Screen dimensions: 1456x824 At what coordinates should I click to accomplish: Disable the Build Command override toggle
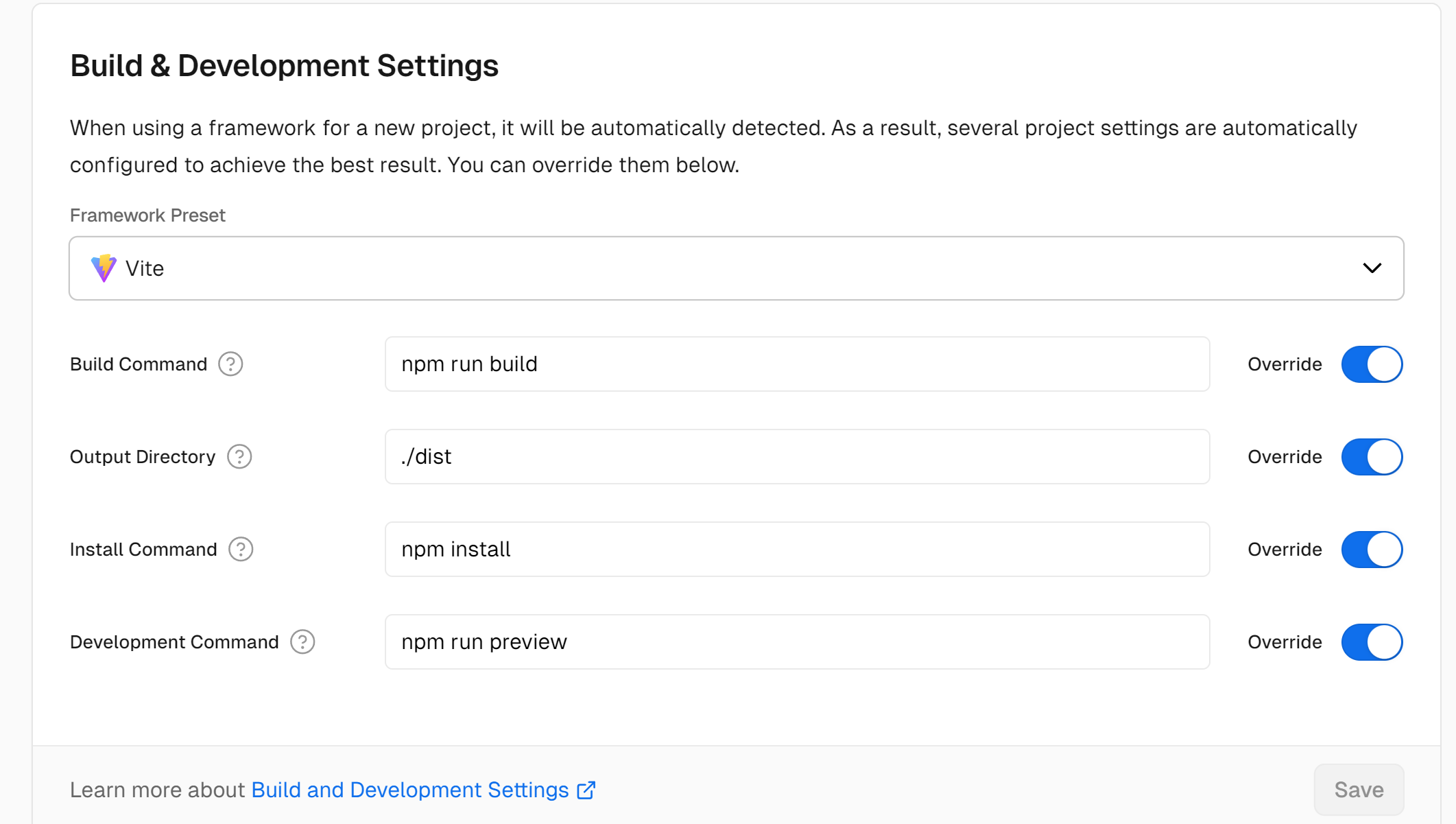(x=1372, y=364)
